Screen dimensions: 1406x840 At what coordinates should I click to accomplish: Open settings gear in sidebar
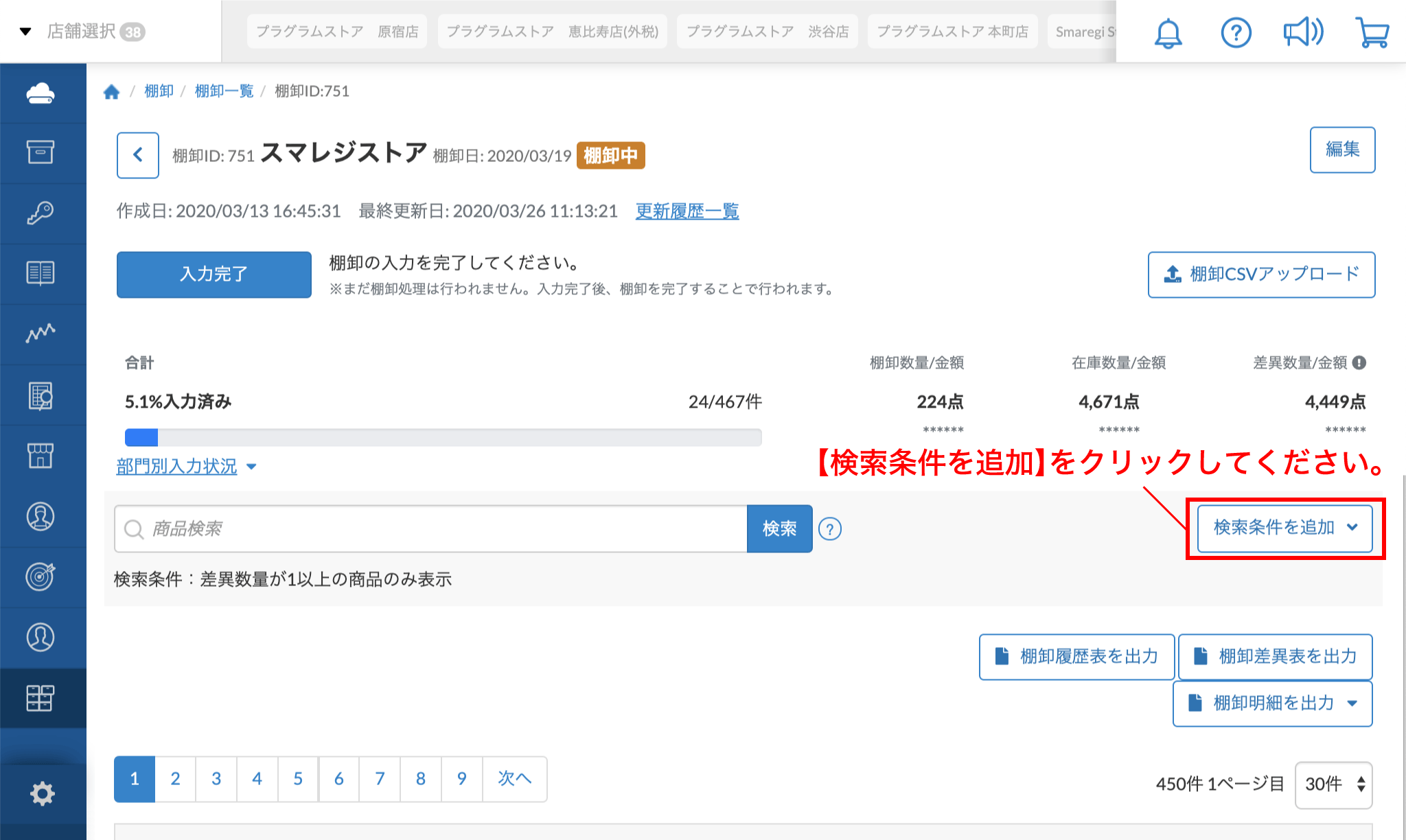click(x=42, y=793)
